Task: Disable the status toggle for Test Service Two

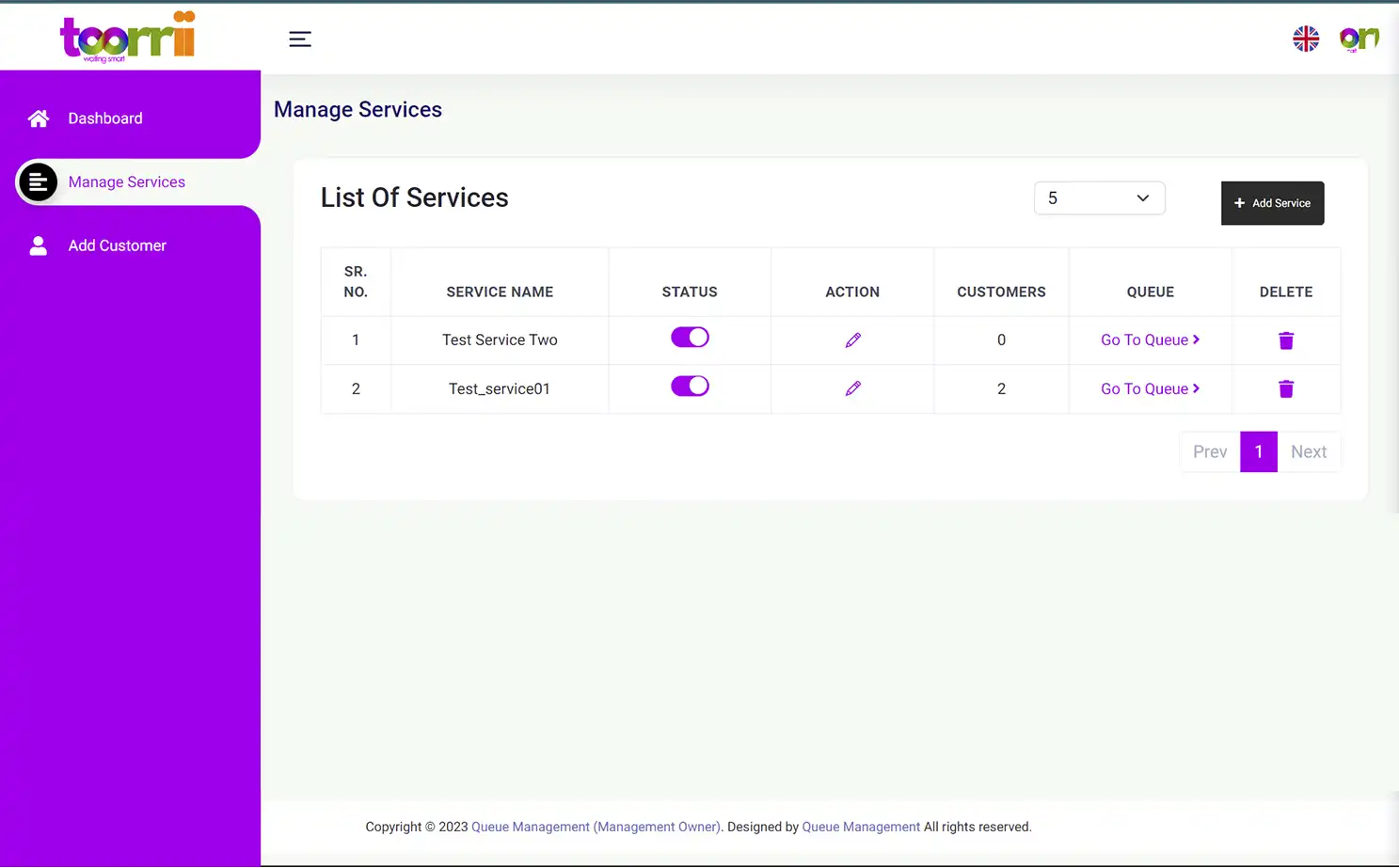Action: pyautogui.click(x=690, y=338)
